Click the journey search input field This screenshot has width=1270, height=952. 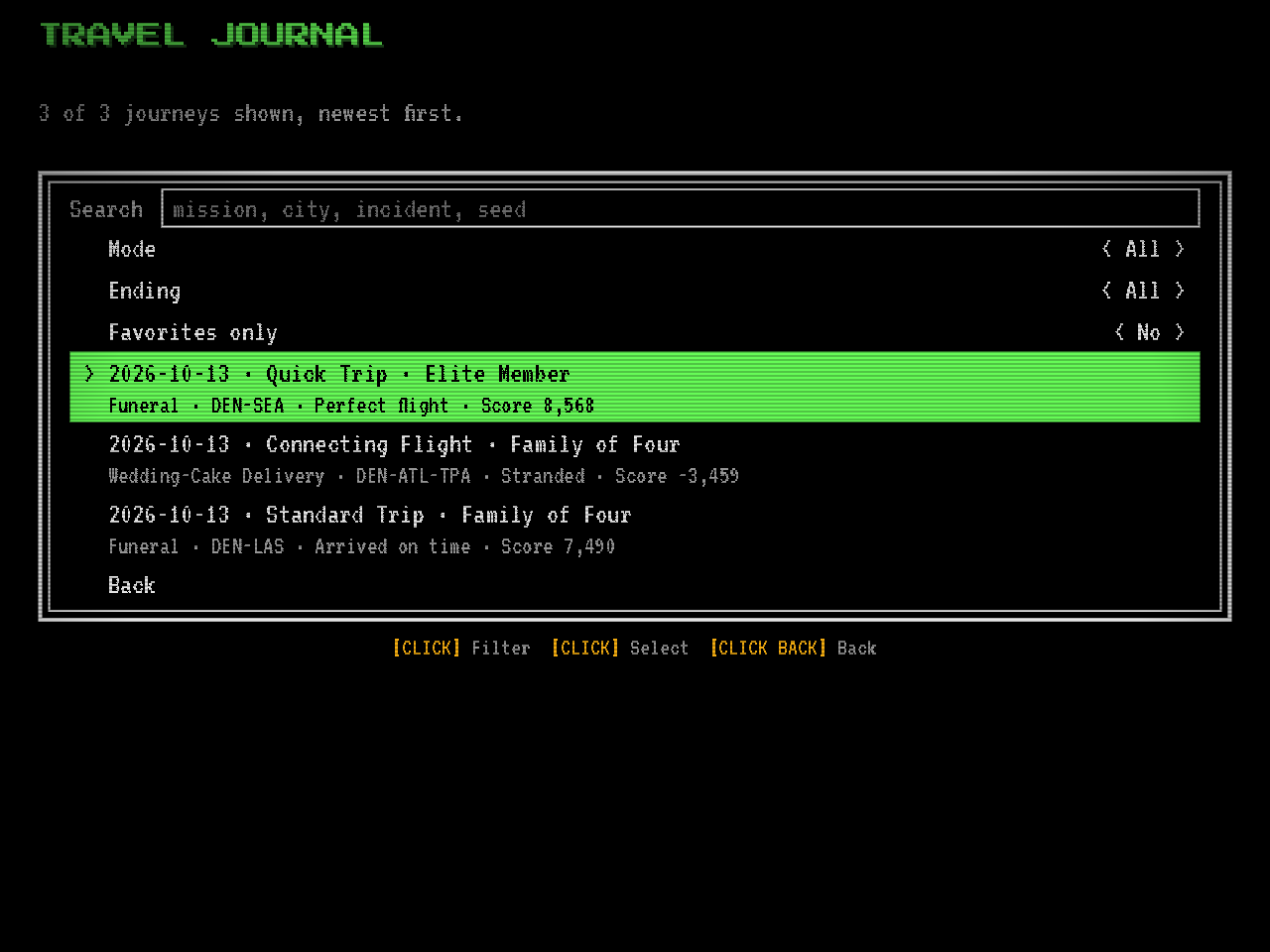pyautogui.click(x=681, y=208)
